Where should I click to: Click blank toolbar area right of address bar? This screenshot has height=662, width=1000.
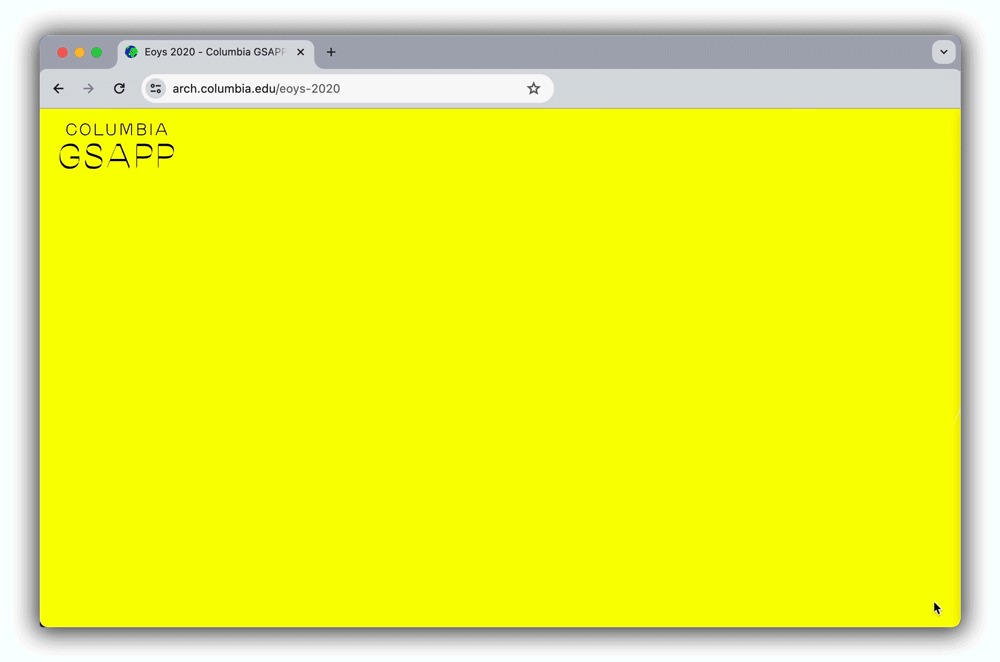[750, 89]
